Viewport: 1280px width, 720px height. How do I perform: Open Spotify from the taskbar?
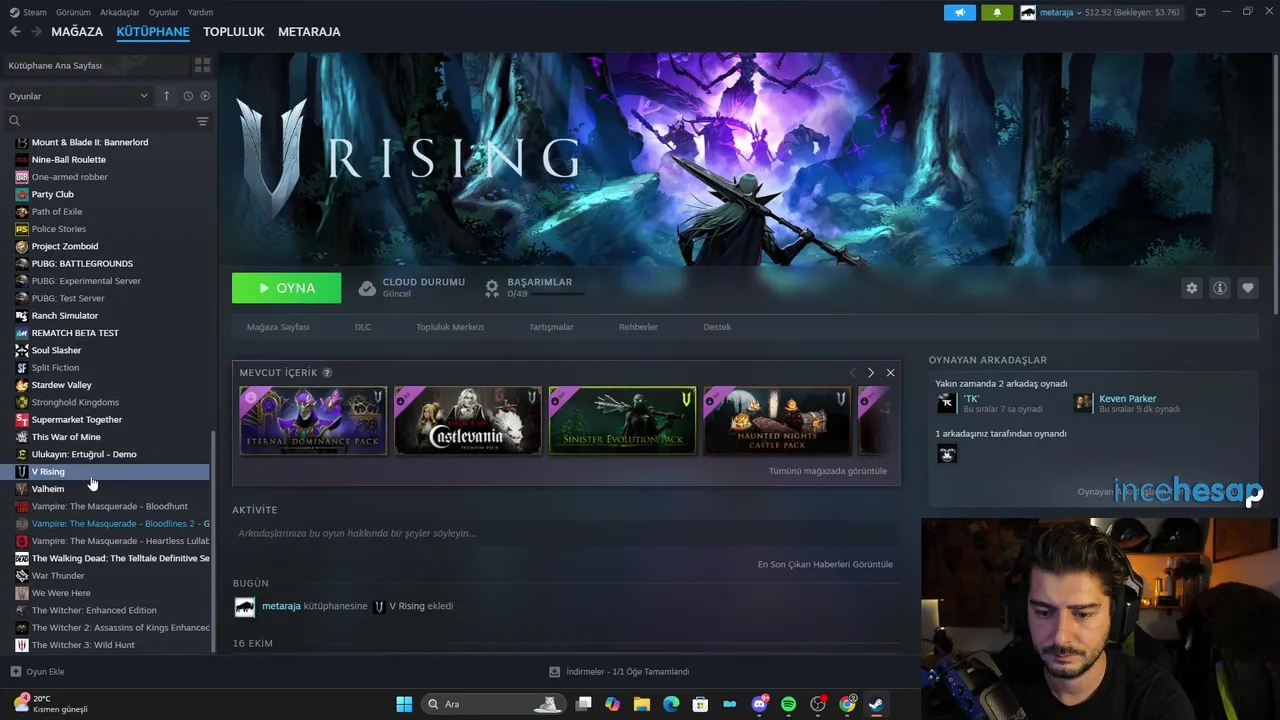click(788, 704)
